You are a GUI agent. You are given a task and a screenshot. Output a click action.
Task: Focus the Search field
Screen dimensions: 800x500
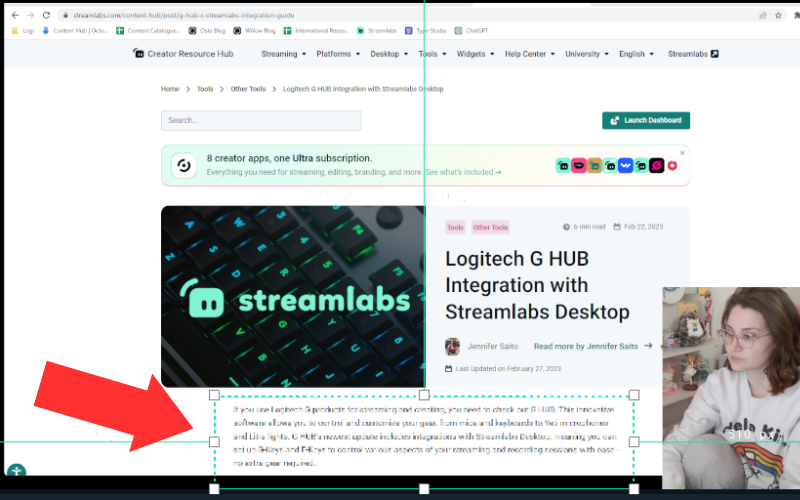pos(261,120)
